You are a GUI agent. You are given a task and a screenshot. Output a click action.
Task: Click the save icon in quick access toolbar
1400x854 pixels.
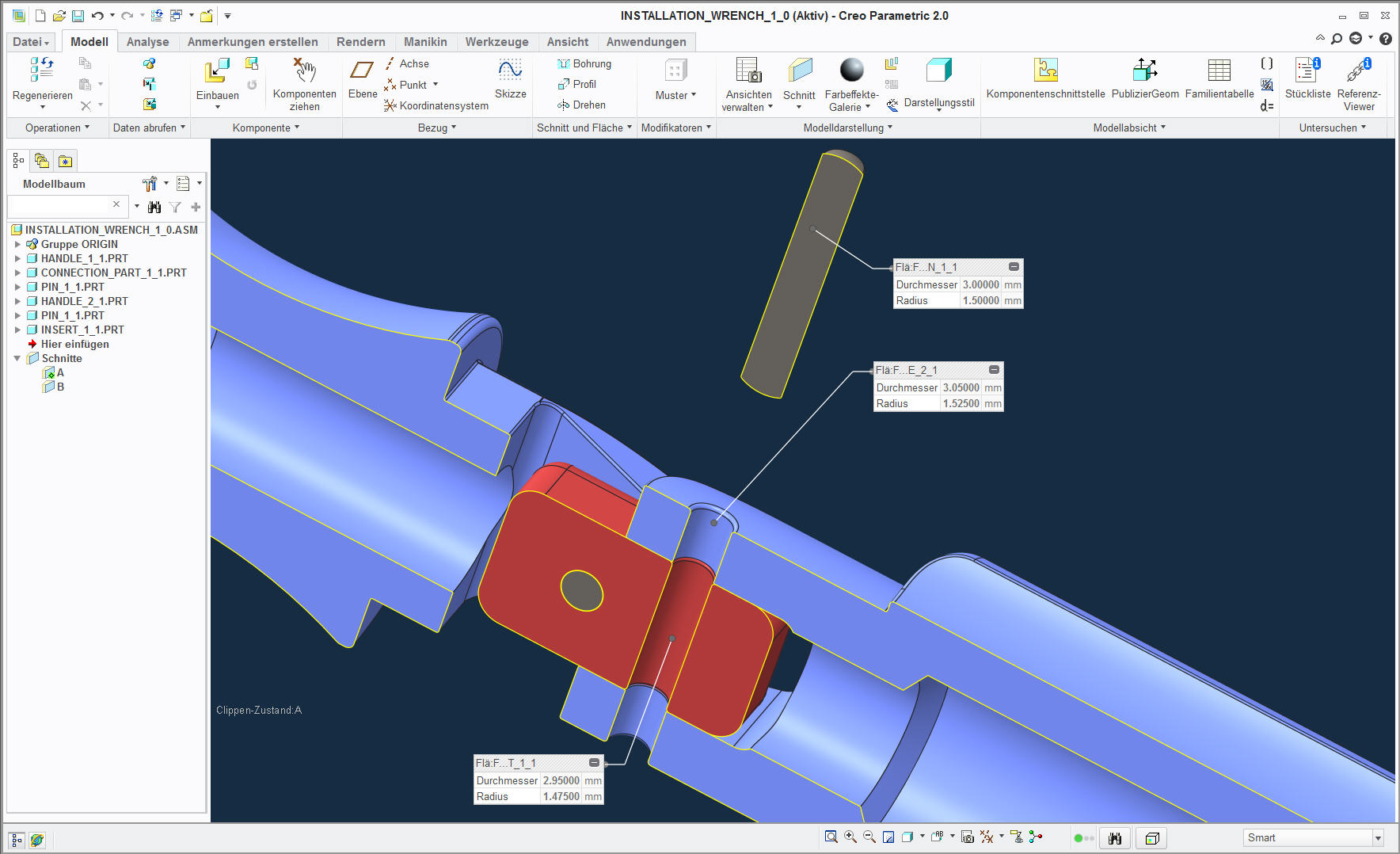click(x=78, y=16)
